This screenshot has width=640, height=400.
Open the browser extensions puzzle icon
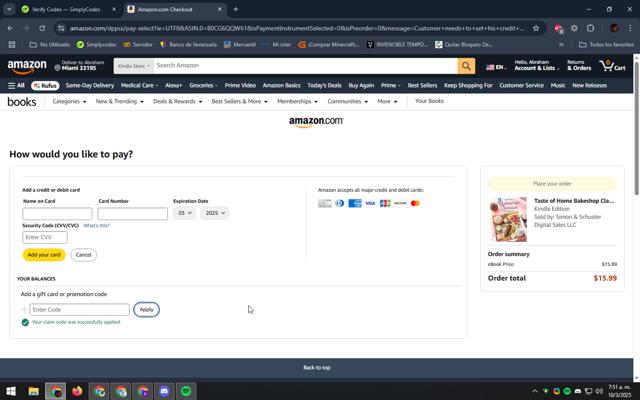590,28
